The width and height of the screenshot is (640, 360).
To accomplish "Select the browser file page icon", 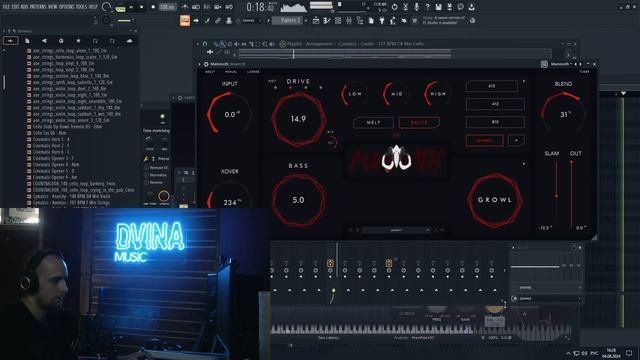I will point(27,41).
